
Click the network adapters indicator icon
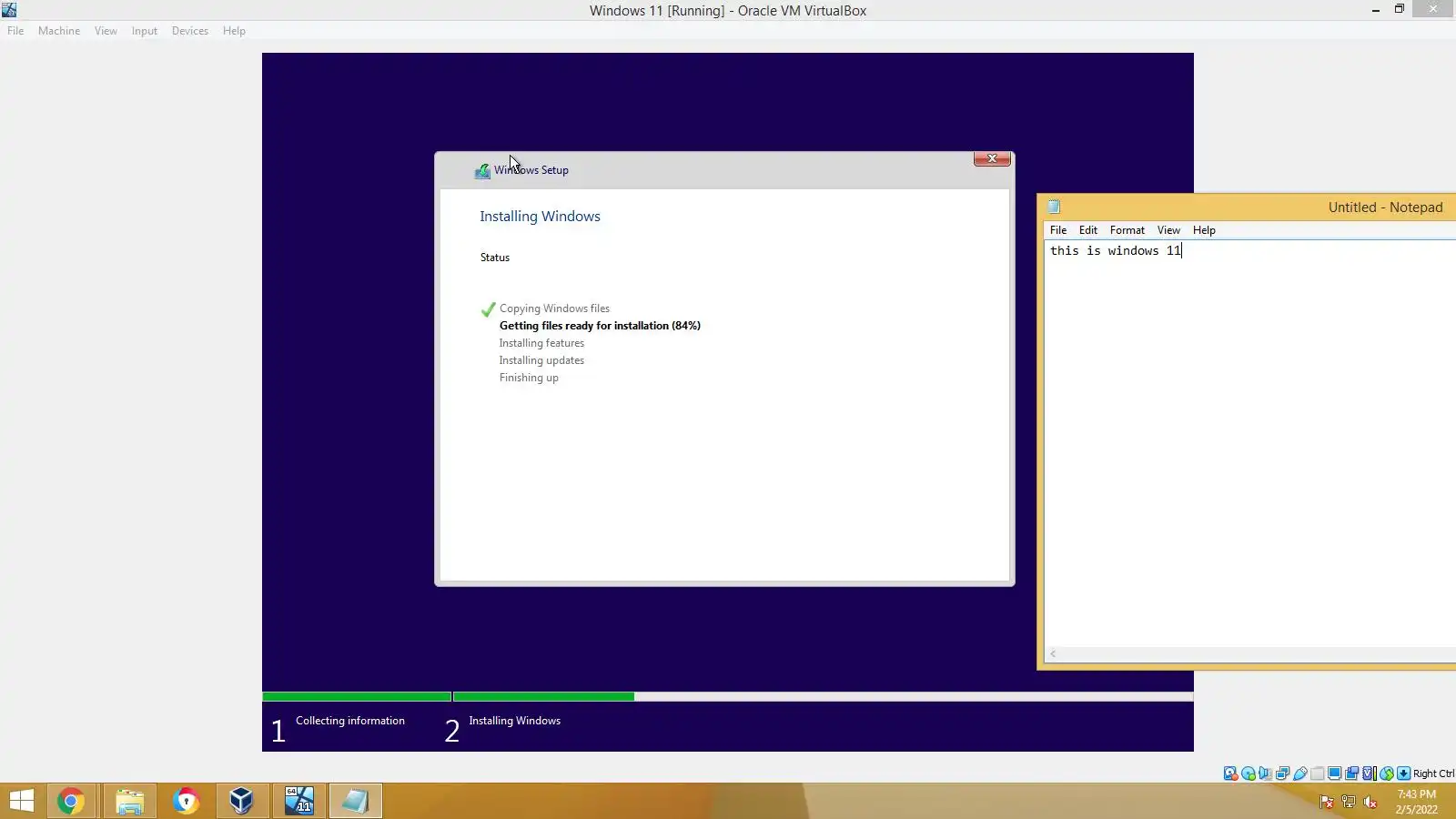pyautogui.click(x=1282, y=773)
